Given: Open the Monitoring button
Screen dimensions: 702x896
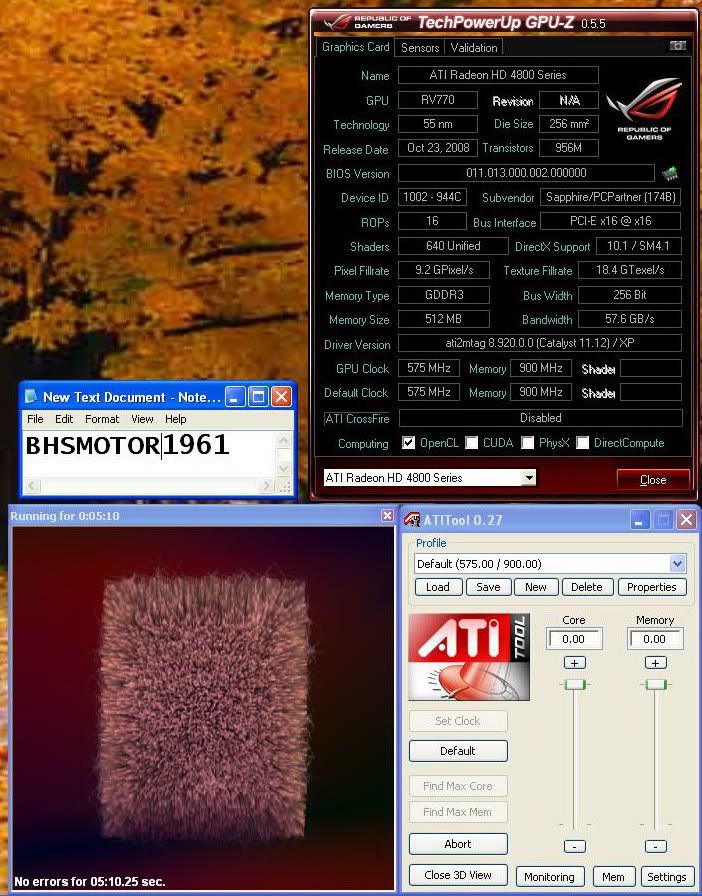Looking at the screenshot, I should pyautogui.click(x=549, y=877).
